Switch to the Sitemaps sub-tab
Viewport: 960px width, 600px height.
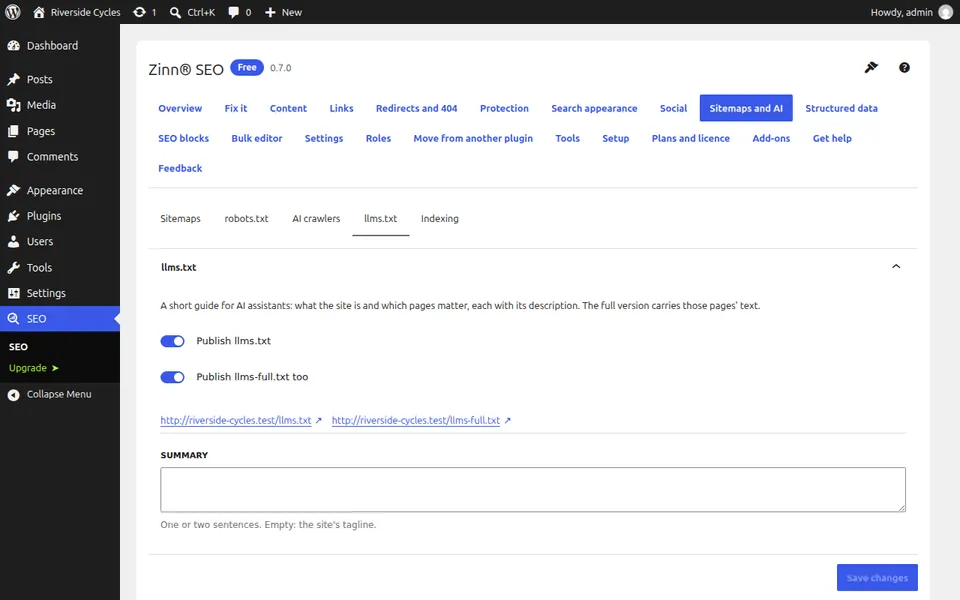[180, 219]
